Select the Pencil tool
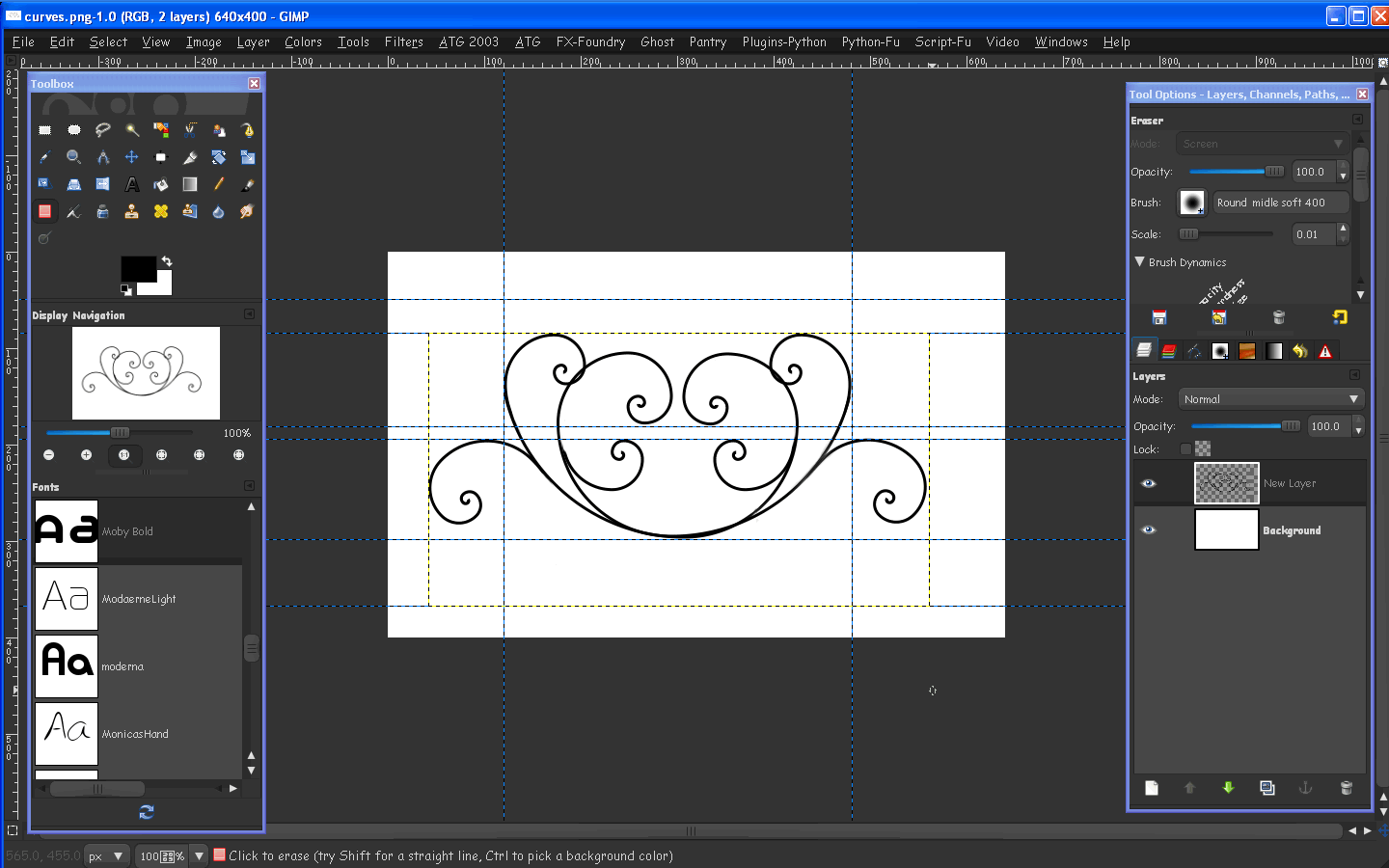The height and width of the screenshot is (868, 1389). pos(218,183)
